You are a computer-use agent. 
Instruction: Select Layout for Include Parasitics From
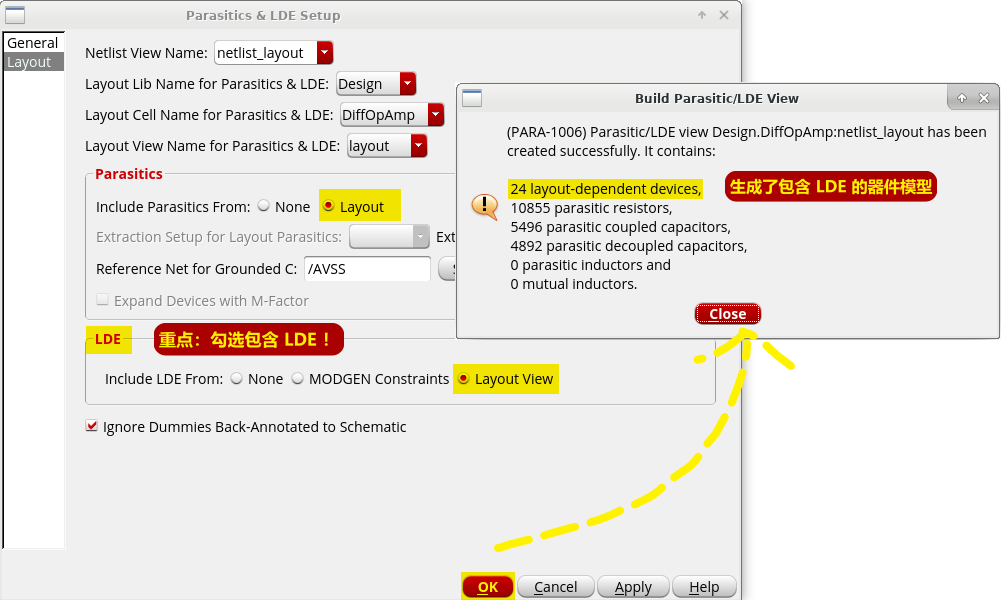pyautogui.click(x=328, y=206)
